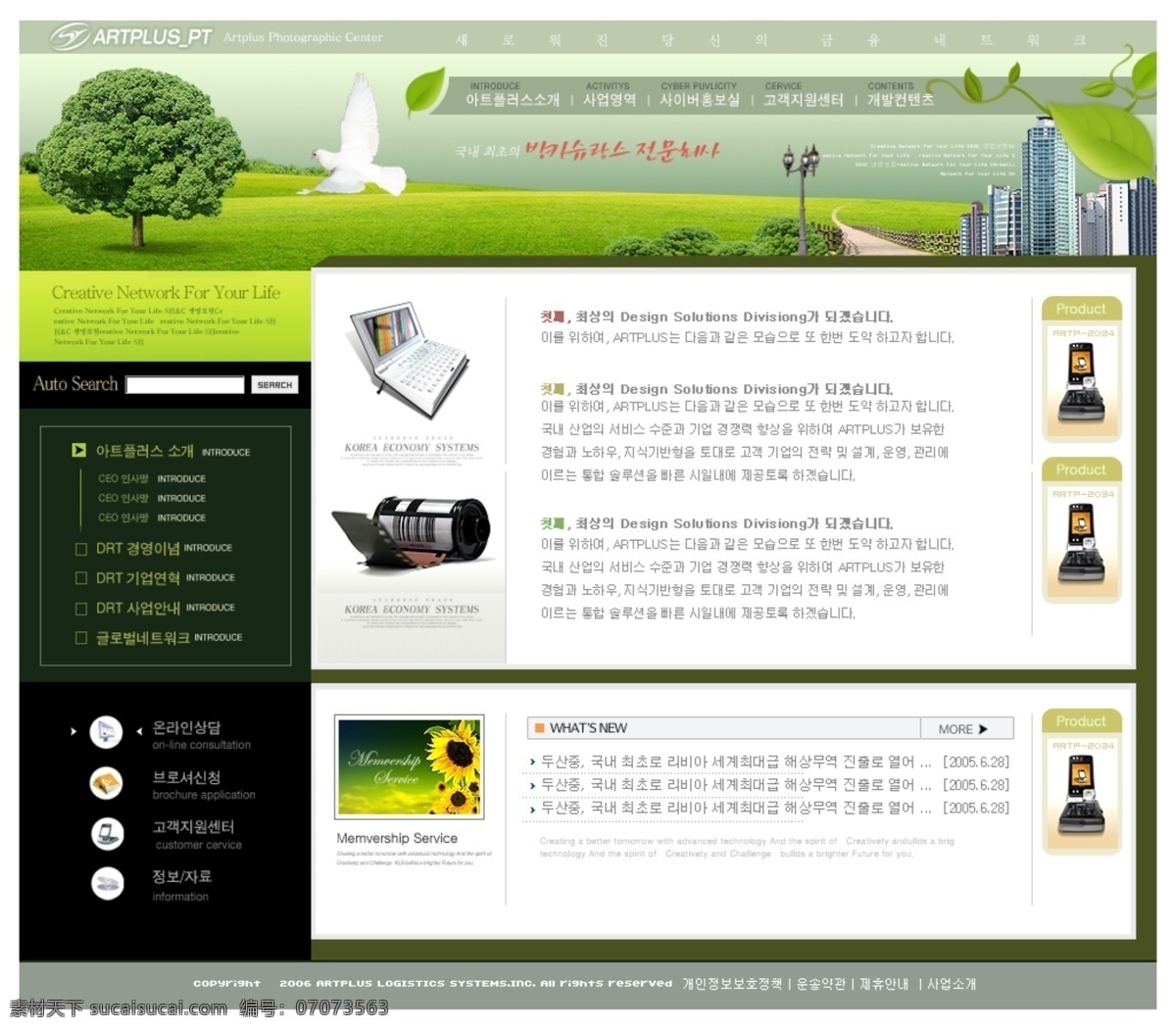This screenshot has width=1176, height=1031.
Task: Go to 고객지원센터 in top navigation
Action: point(804,100)
